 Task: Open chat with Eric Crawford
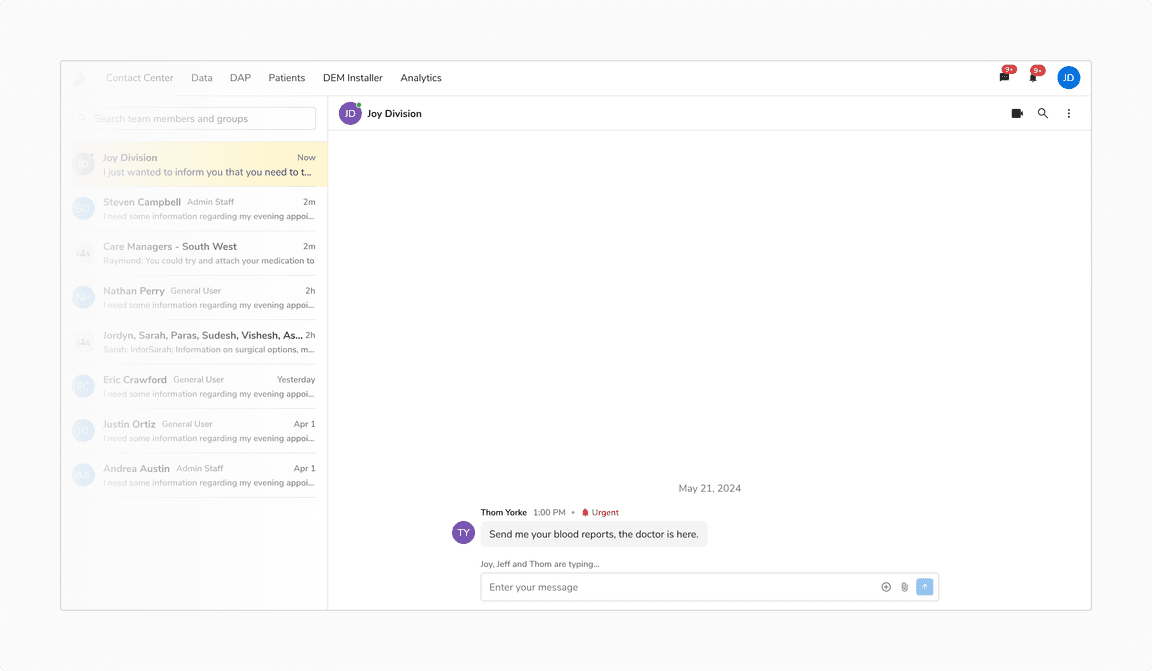pos(194,386)
